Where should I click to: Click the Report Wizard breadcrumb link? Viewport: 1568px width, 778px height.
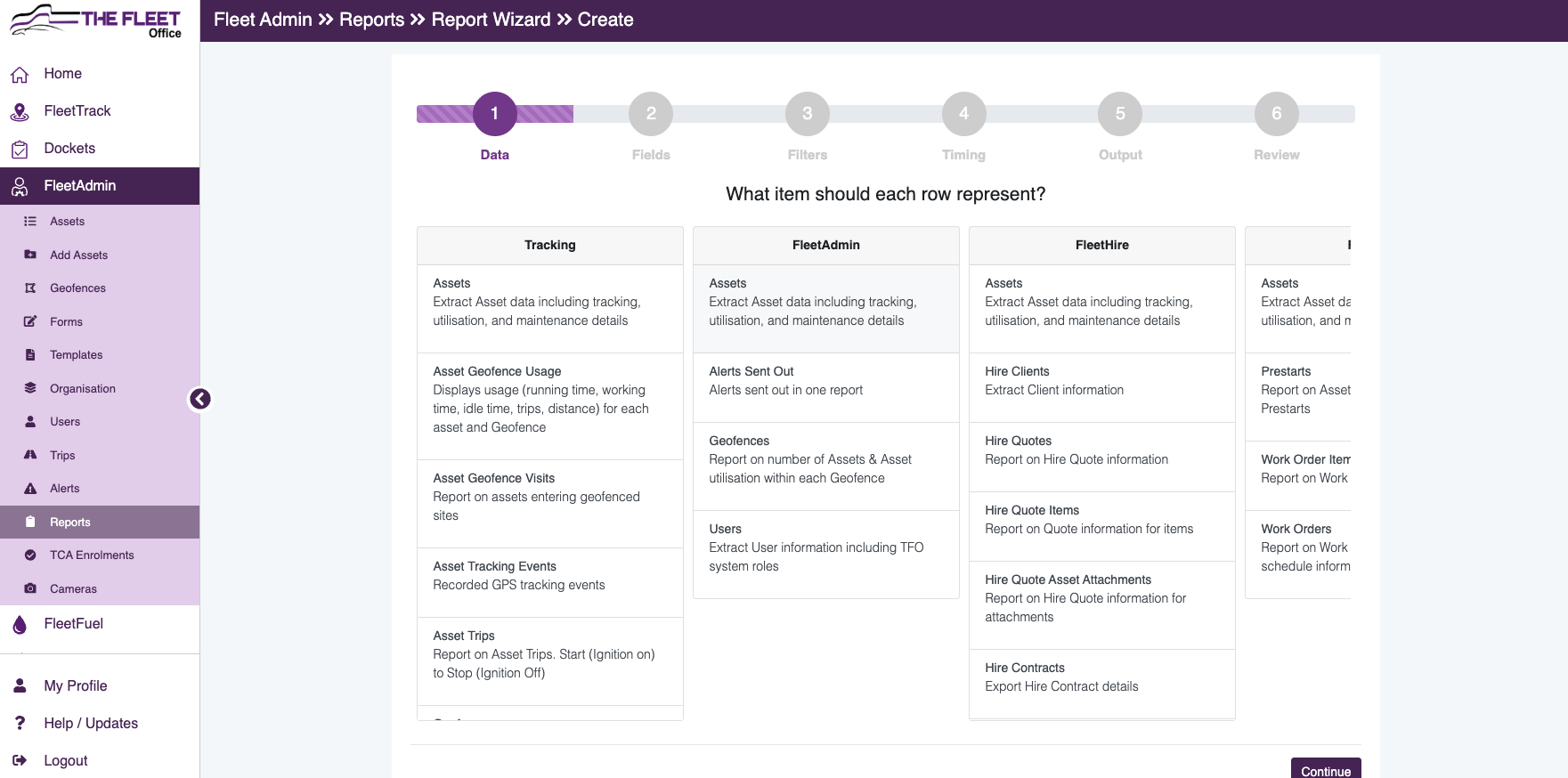point(492,20)
